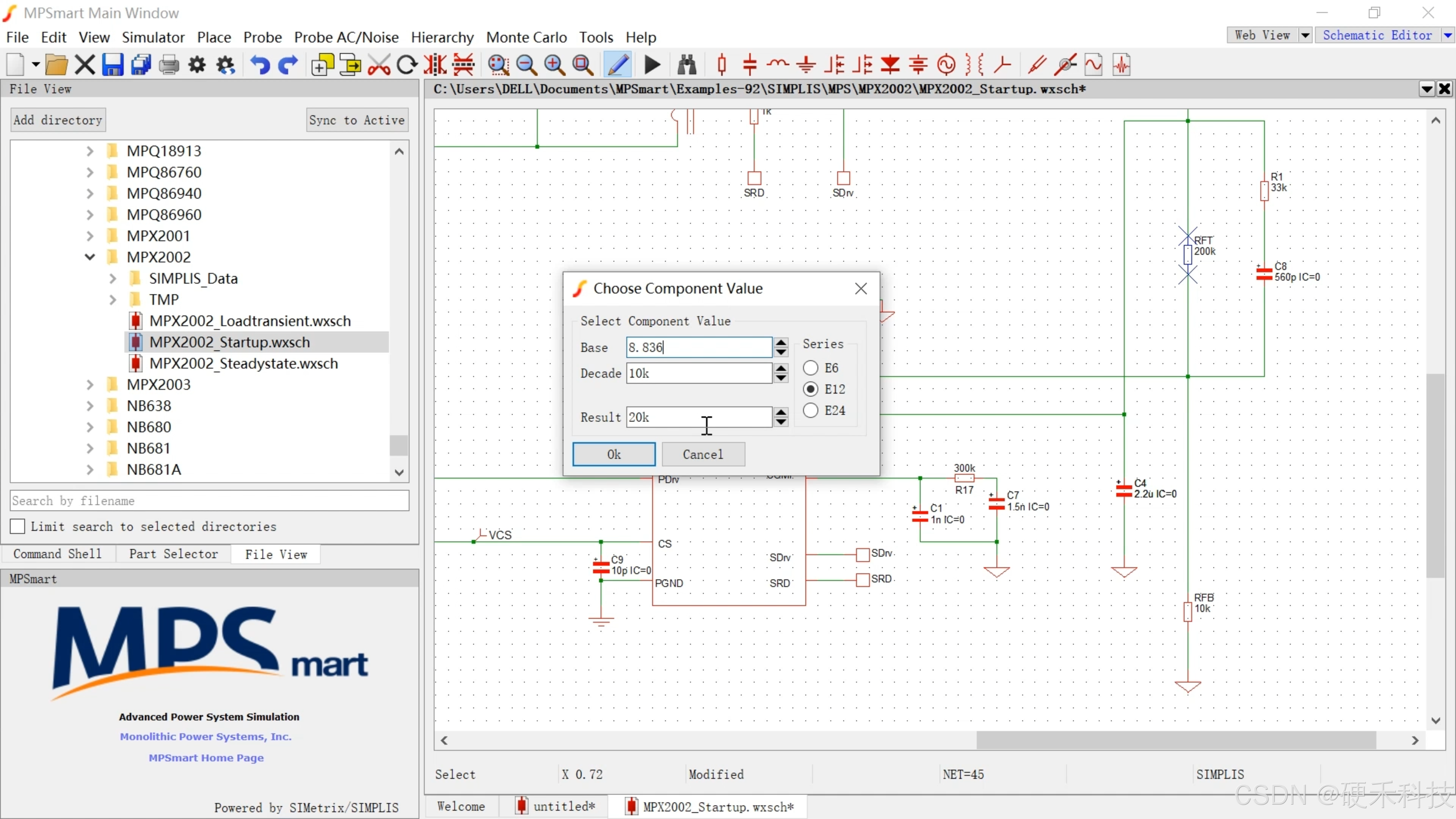Switch to the Part Selector tab
Viewport: 1456px width, 819px height.
pos(173,554)
